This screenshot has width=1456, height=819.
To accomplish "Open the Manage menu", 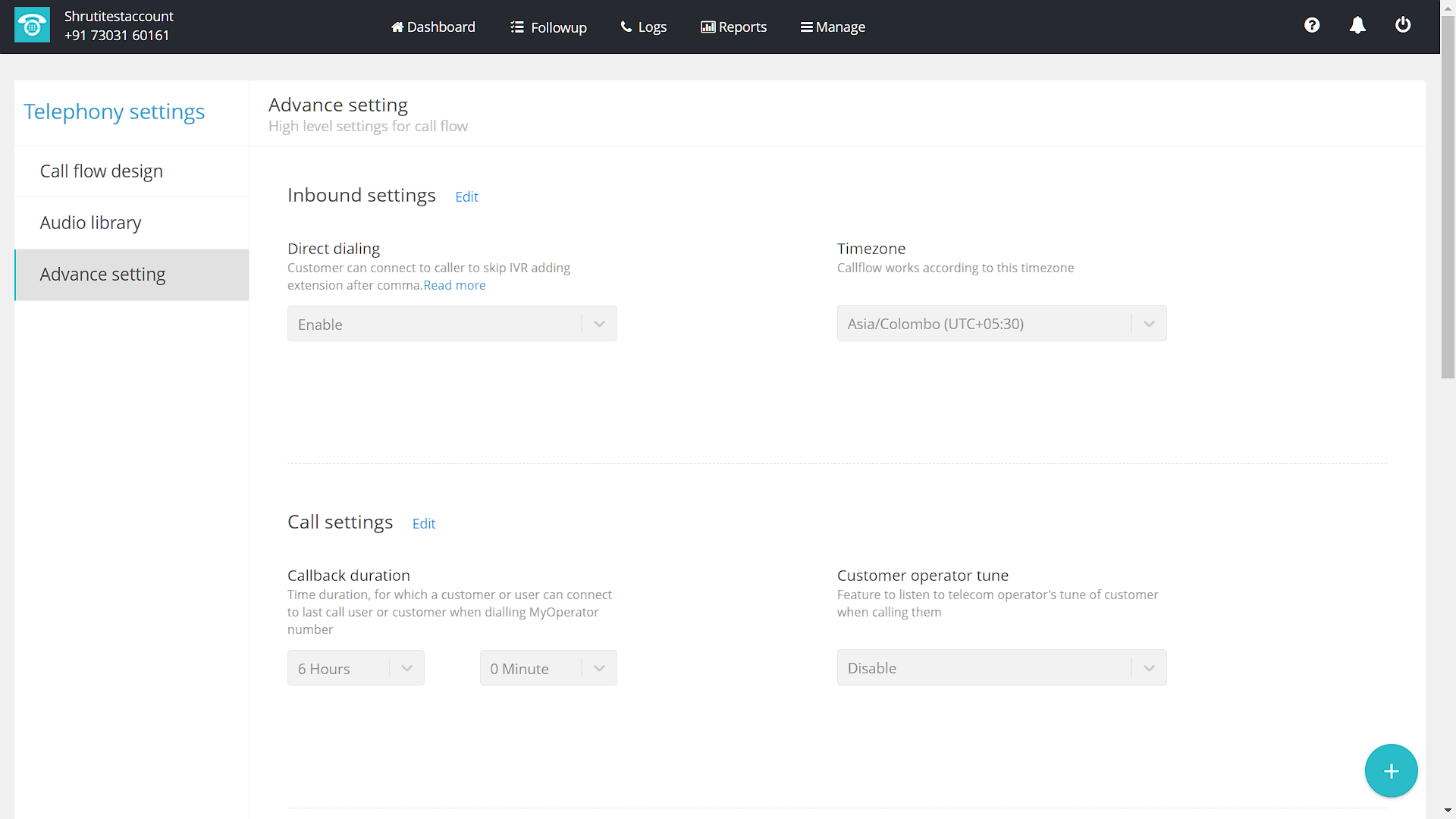I will (x=833, y=27).
